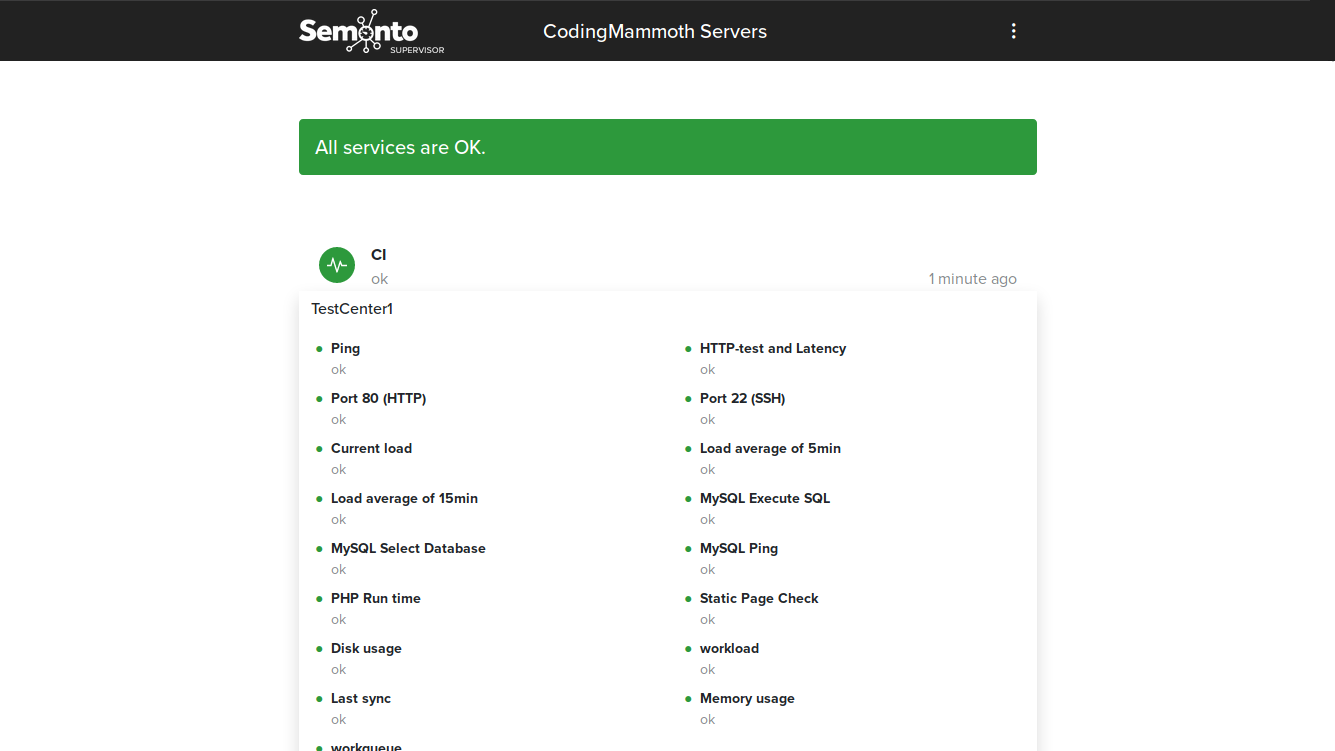Select the CI server name
1335x751 pixels.
tap(378, 254)
